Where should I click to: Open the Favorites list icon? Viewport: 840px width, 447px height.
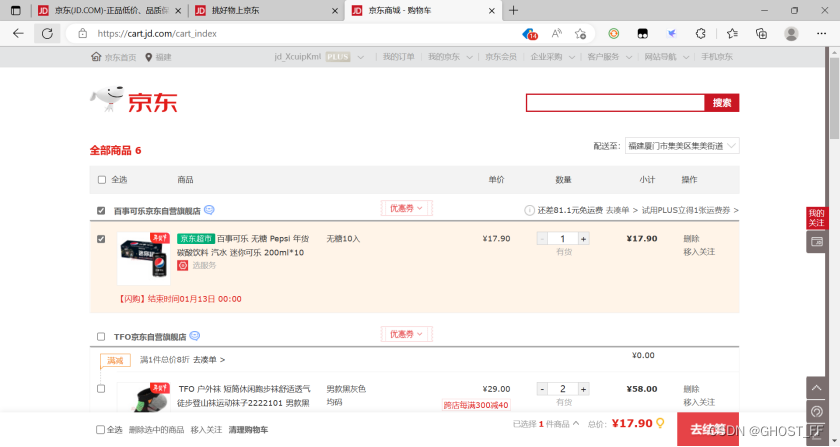click(x=732, y=33)
